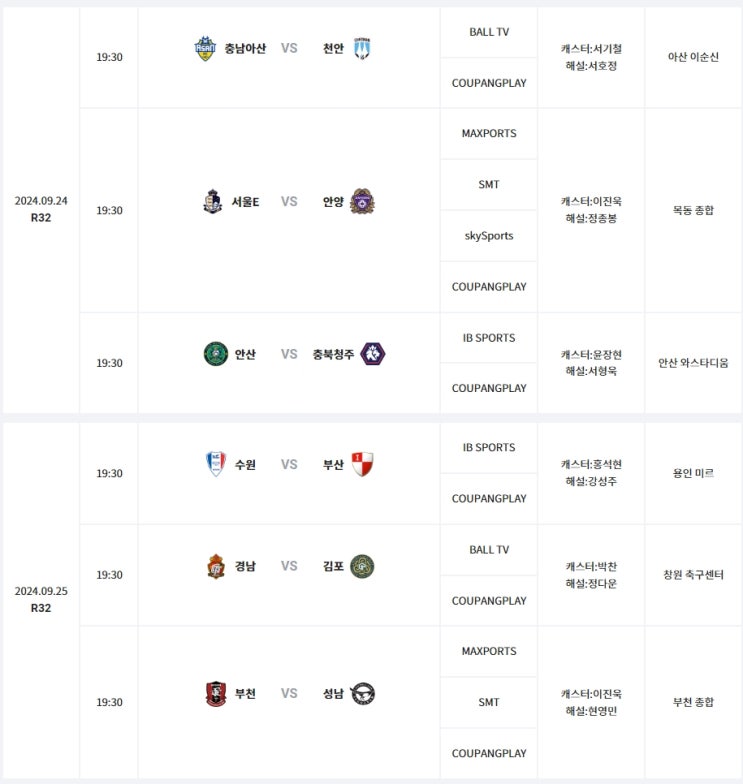The width and height of the screenshot is (743, 784).
Task: Click the green Ansan team crest
Action: coord(216,354)
